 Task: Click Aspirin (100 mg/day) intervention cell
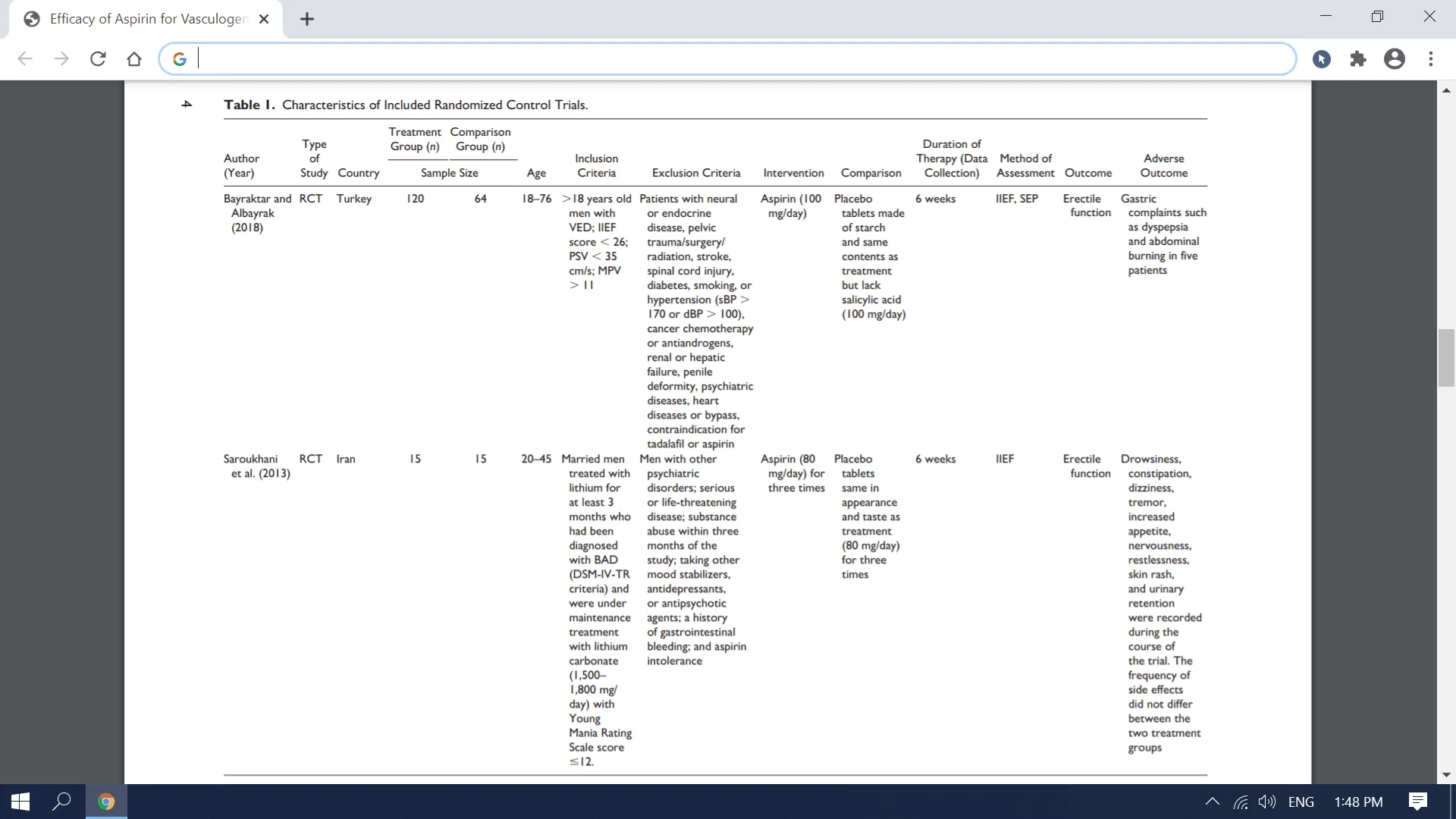(x=791, y=206)
